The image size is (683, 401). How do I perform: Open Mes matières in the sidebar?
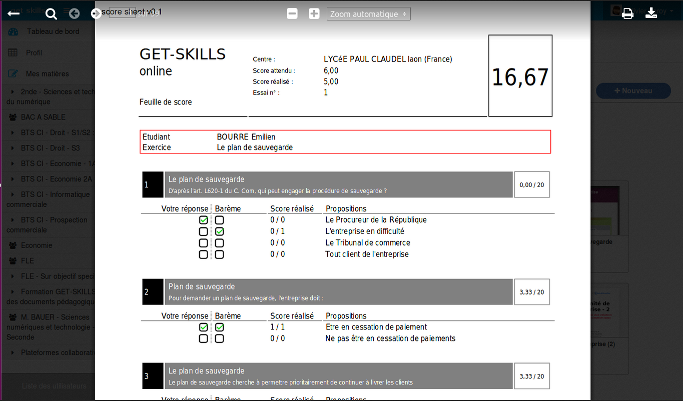pyautogui.click(x=46, y=73)
